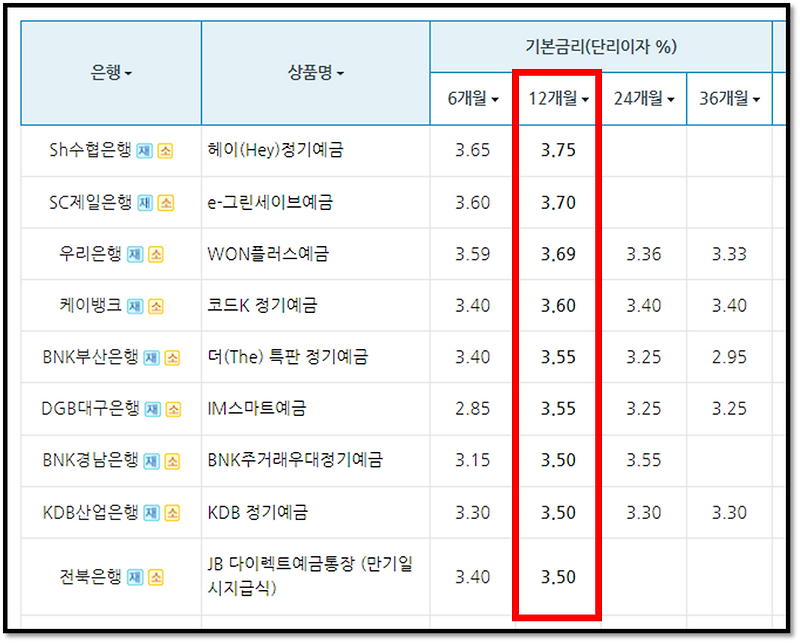
Task: Click the yellow 소 badge for DGB대구은행
Action: point(173,409)
